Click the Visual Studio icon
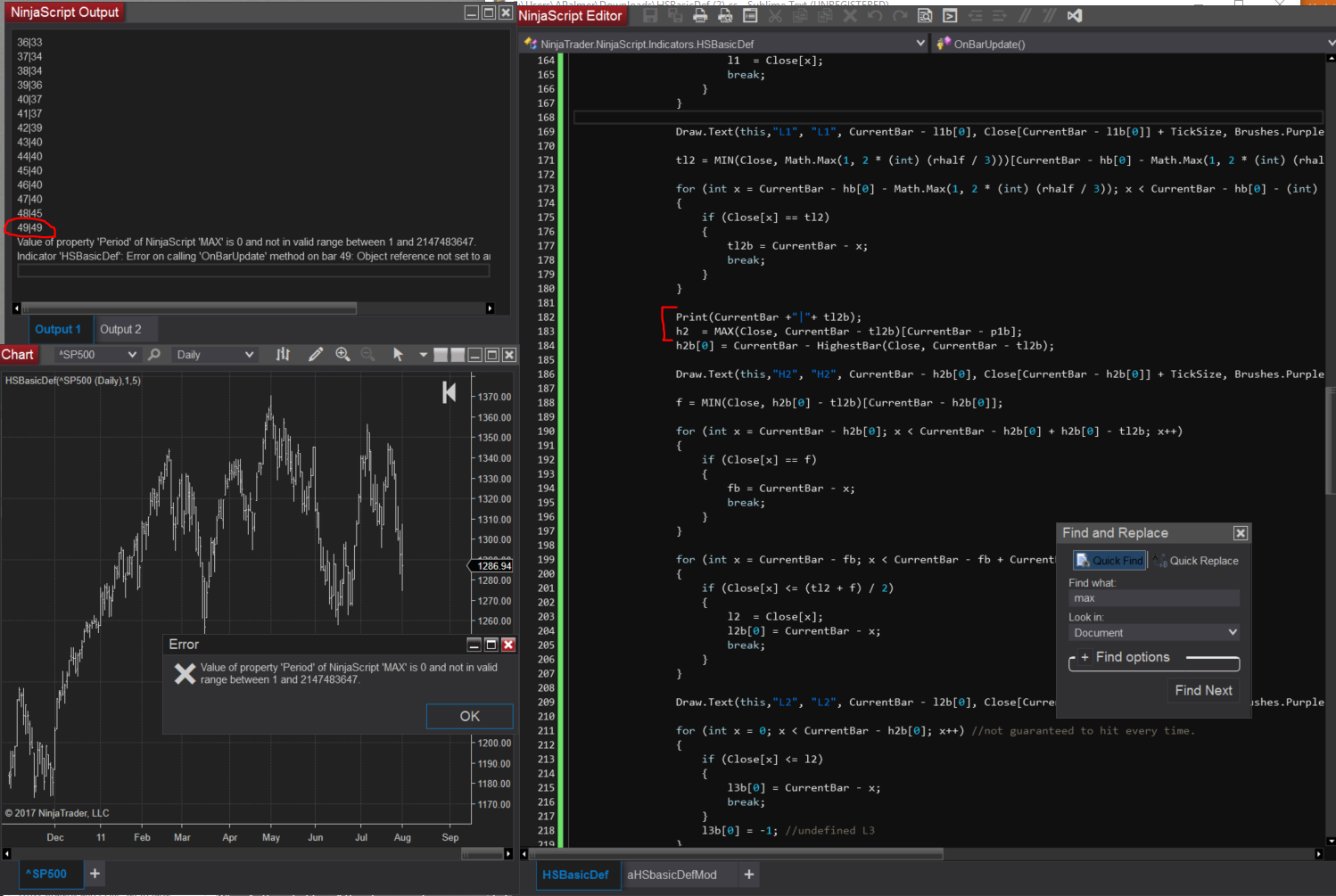The width and height of the screenshot is (1336, 896). (1075, 15)
